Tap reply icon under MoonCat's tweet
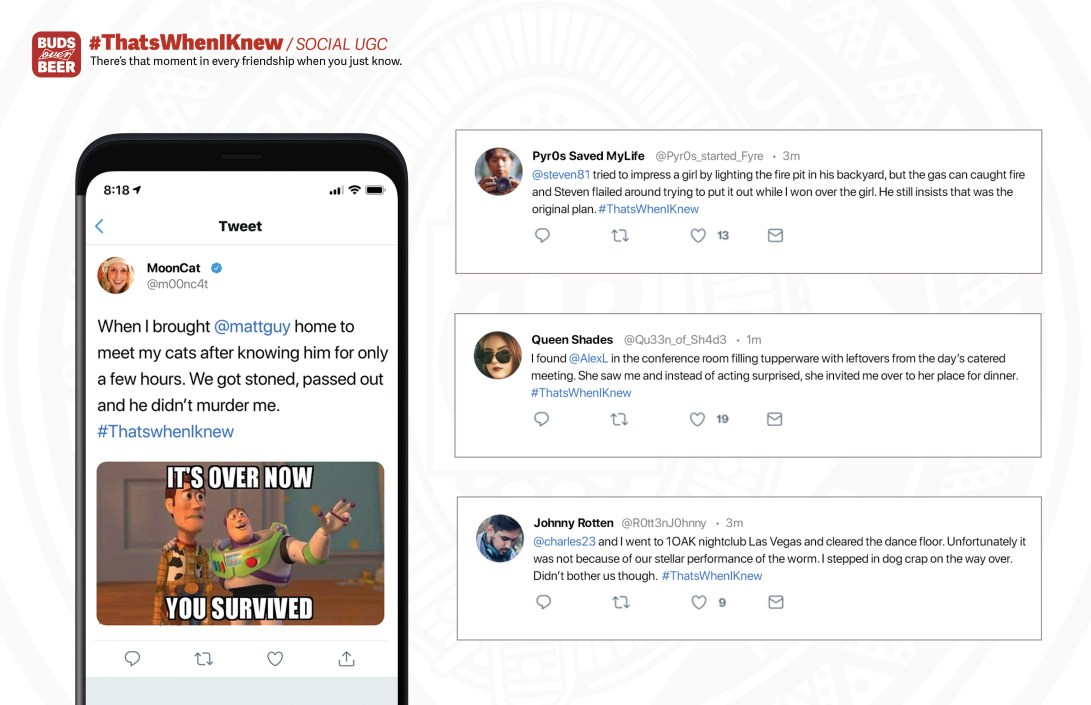Screen dimensions: 1091x705 [x=132, y=658]
